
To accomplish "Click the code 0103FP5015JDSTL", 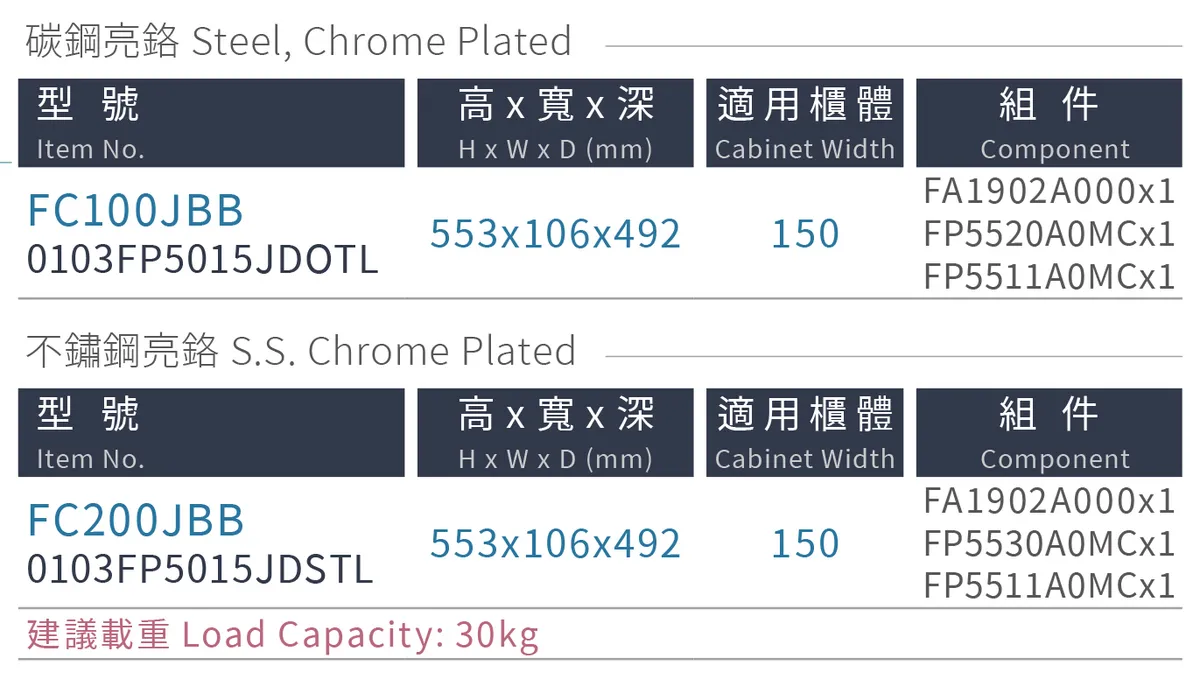I will click(x=199, y=569).
